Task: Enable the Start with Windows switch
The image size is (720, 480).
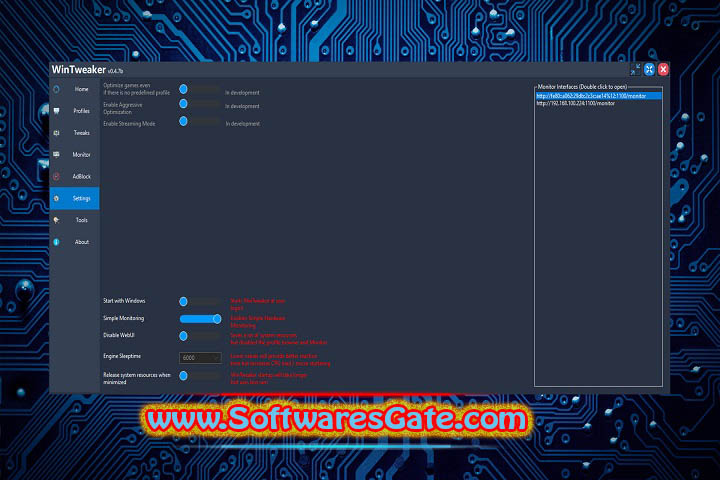Action: coord(200,302)
